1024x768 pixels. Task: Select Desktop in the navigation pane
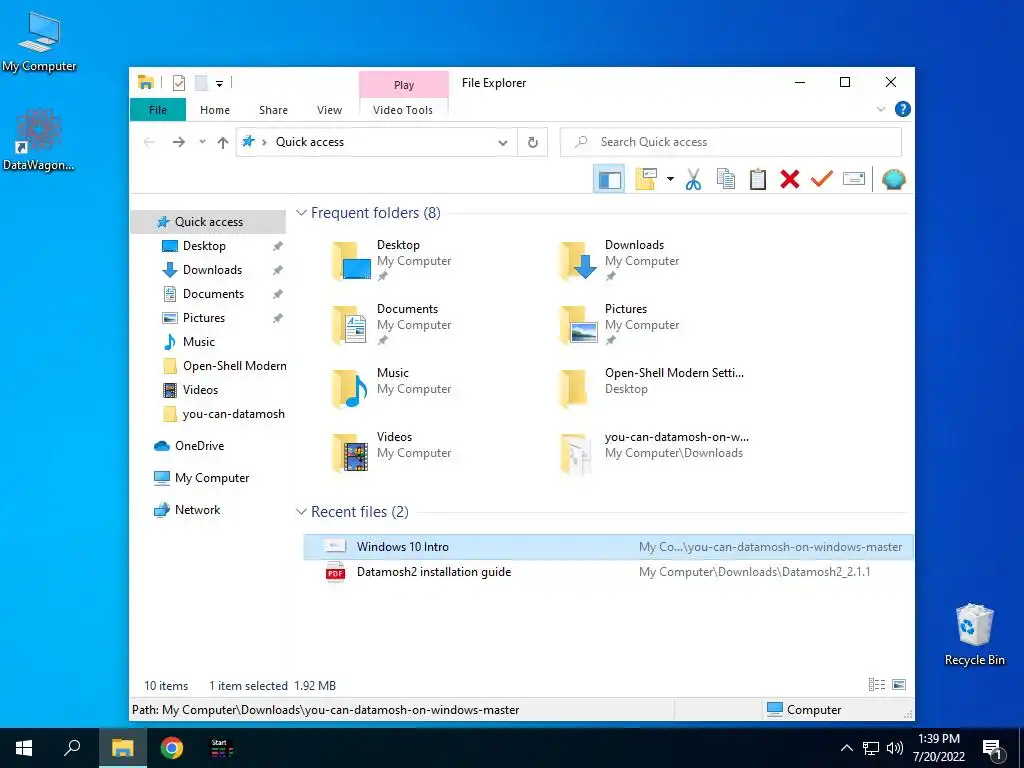coord(204,246)
